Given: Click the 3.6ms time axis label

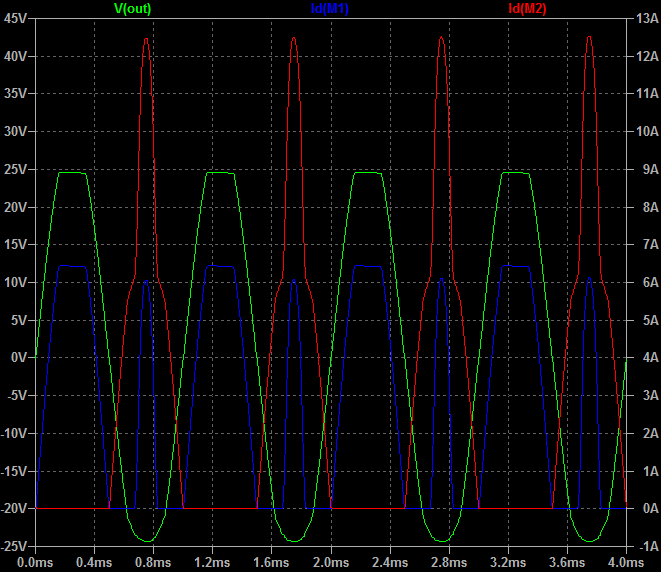Looking at the screenshot, I should [567, 563].
